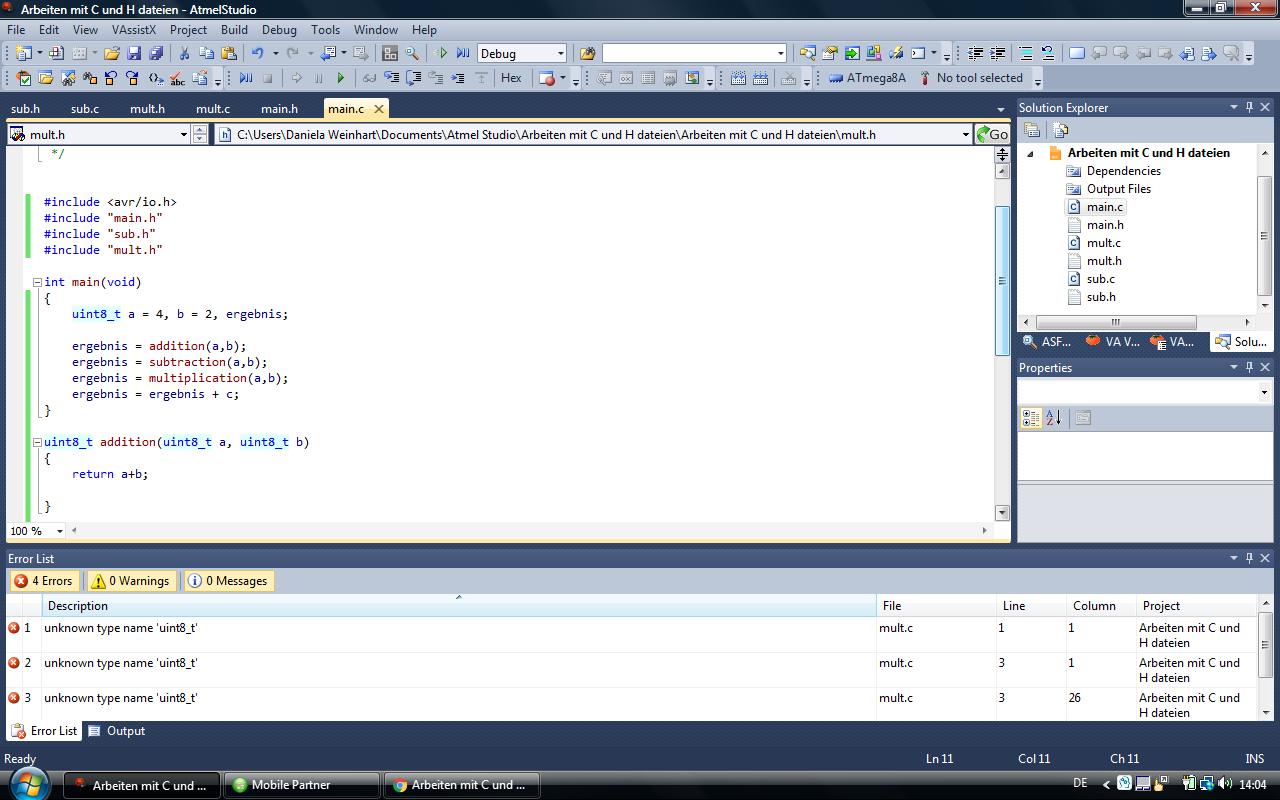Toggle the 0 Warnings filter
The width and height of the screenshot is (1280, 800).
[131, 581]
